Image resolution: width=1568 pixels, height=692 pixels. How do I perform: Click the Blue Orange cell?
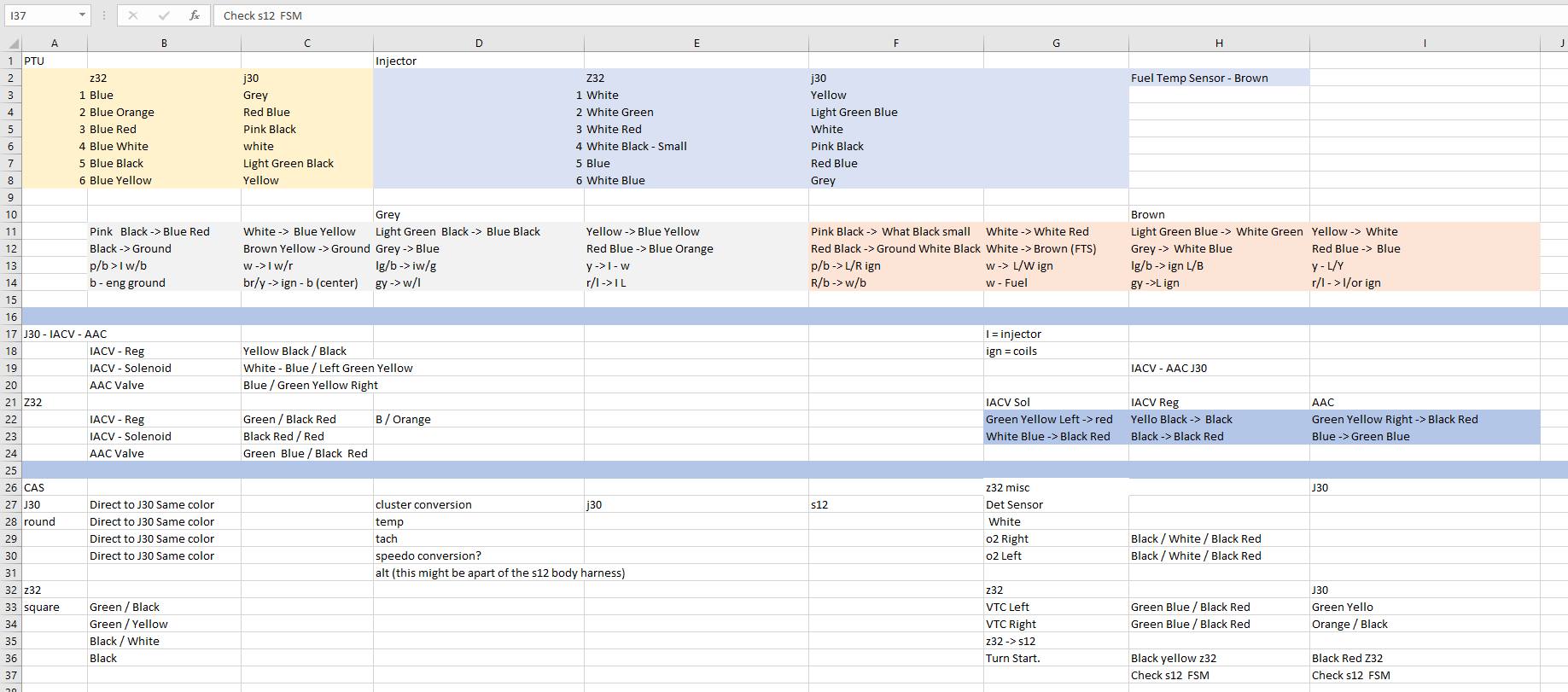click(x=164, y=112)
